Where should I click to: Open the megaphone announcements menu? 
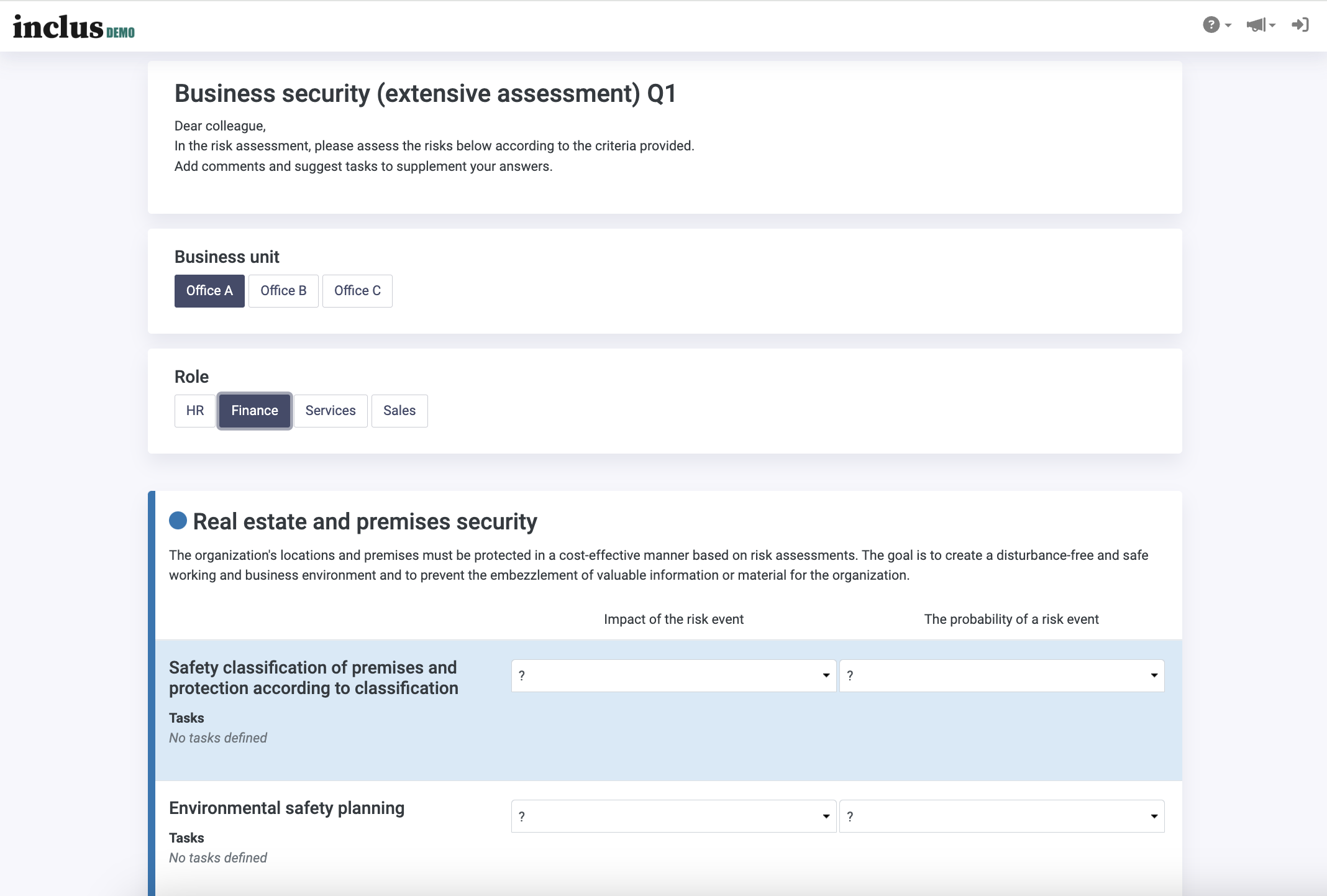pos(1261,25)
